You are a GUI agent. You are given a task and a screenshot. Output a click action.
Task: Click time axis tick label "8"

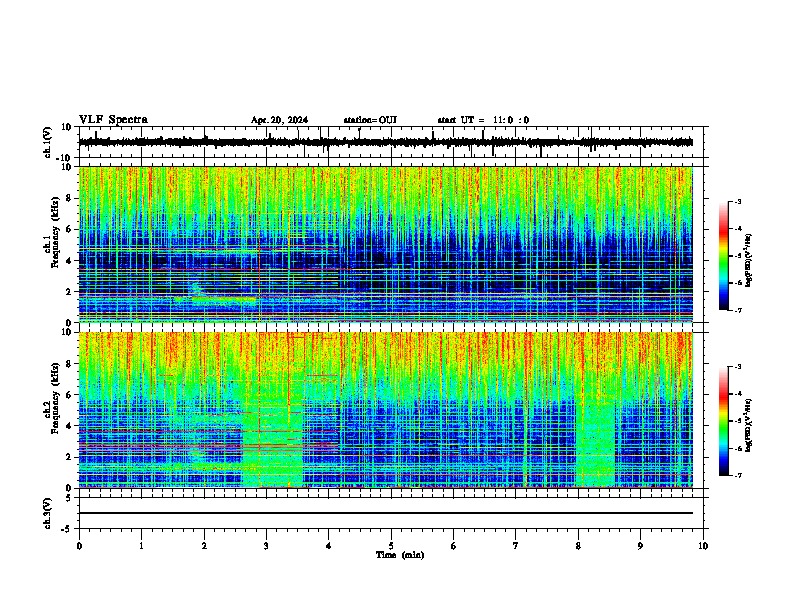(578, 546)
